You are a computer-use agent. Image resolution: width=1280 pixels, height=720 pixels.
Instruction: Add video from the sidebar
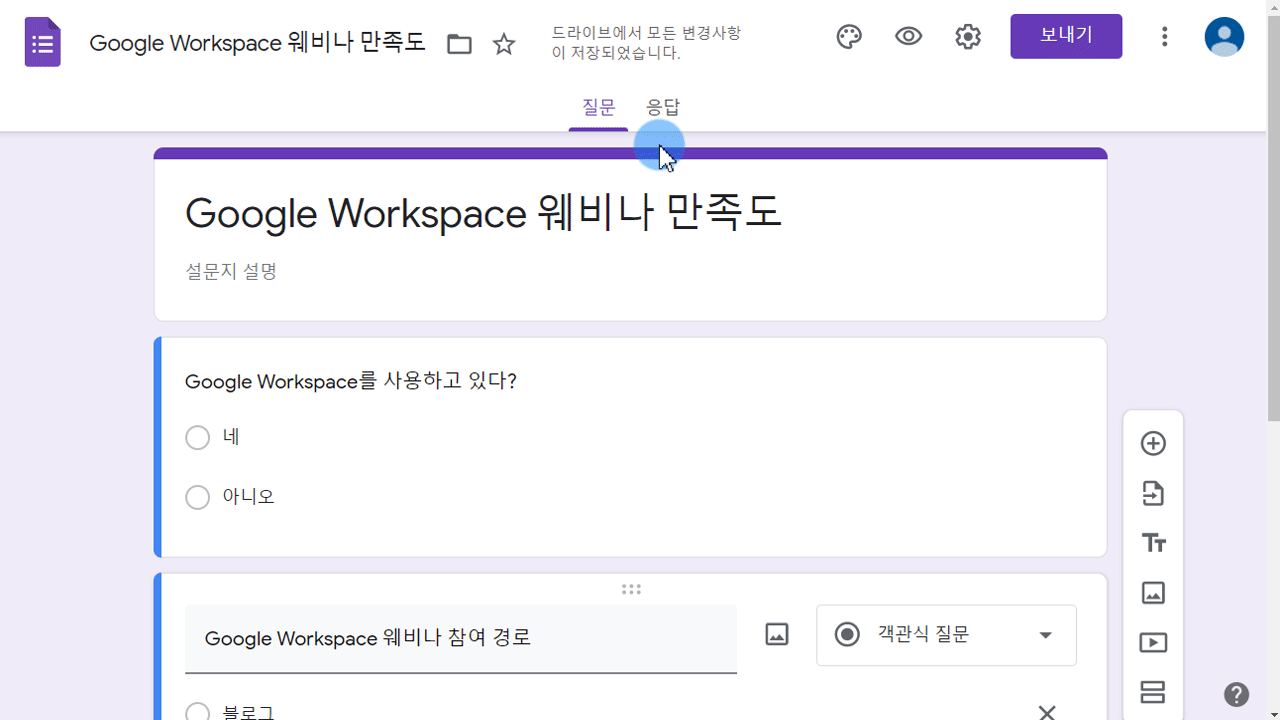tap(1153, 643)
